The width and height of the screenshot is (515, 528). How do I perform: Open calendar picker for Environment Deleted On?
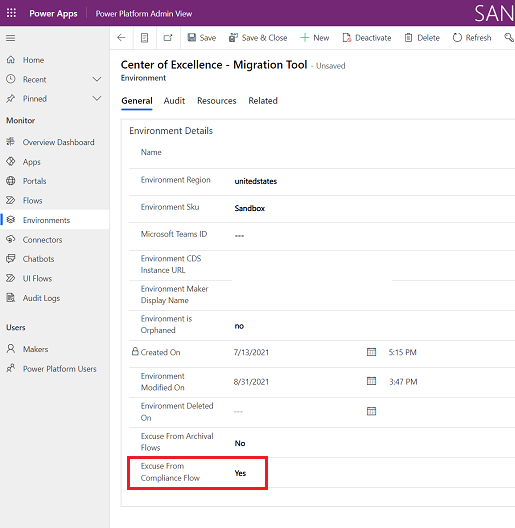tap(371, 411)
